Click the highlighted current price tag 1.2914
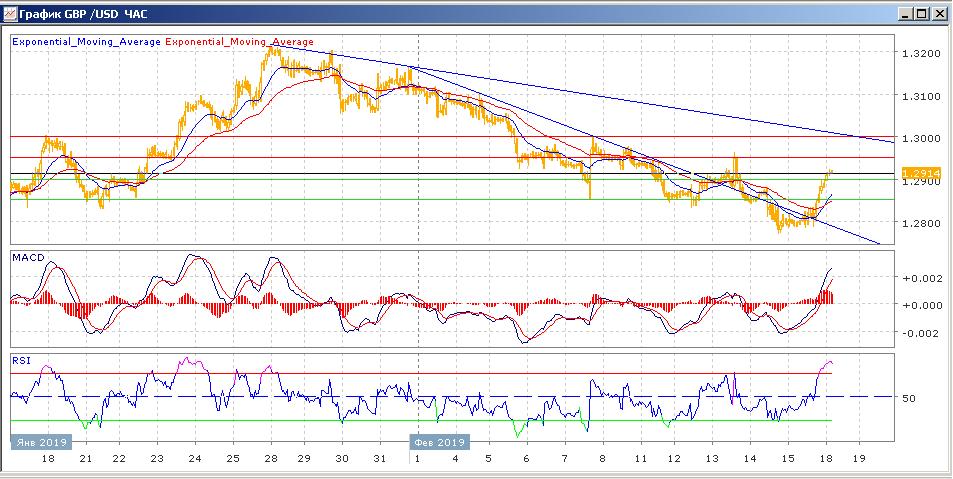This screenshot has width=953, height=479. [919, 174]
